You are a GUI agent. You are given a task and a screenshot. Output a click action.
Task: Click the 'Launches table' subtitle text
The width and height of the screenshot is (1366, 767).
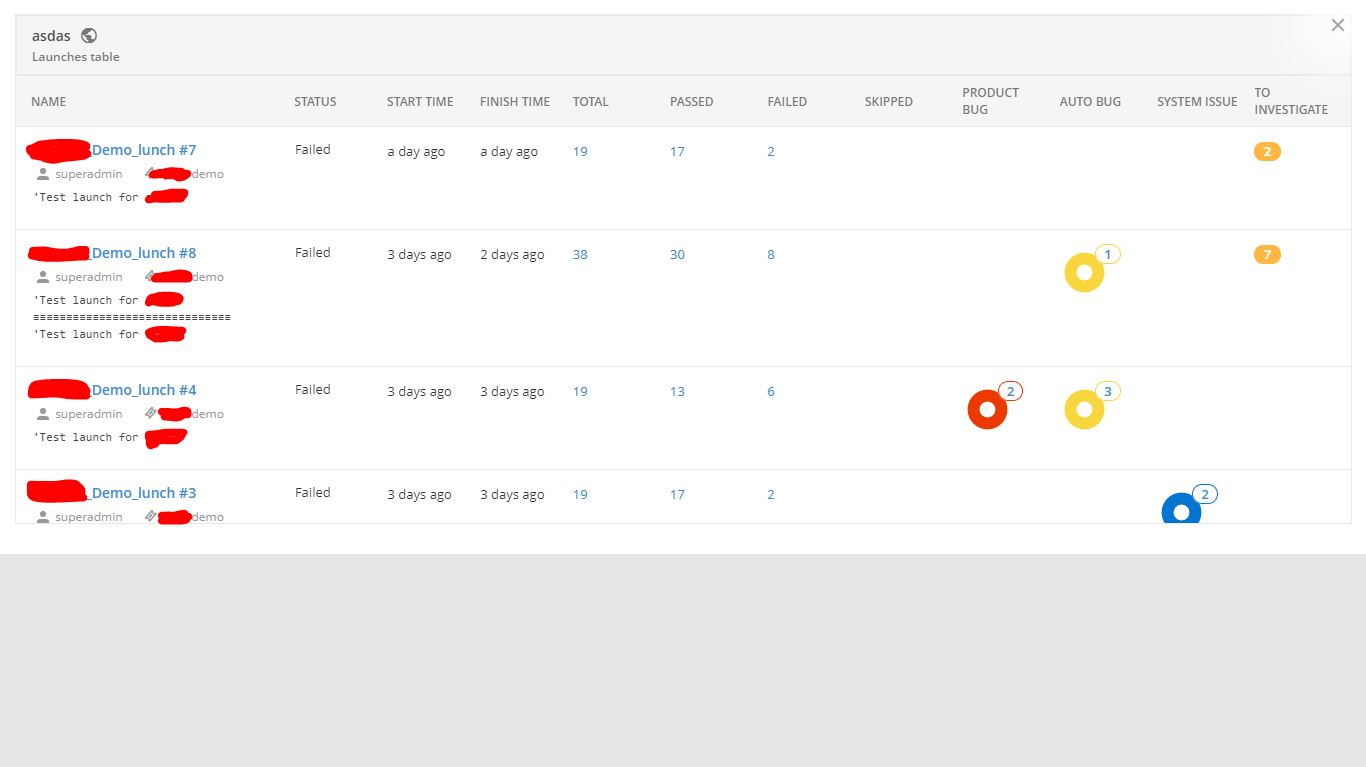76,57
